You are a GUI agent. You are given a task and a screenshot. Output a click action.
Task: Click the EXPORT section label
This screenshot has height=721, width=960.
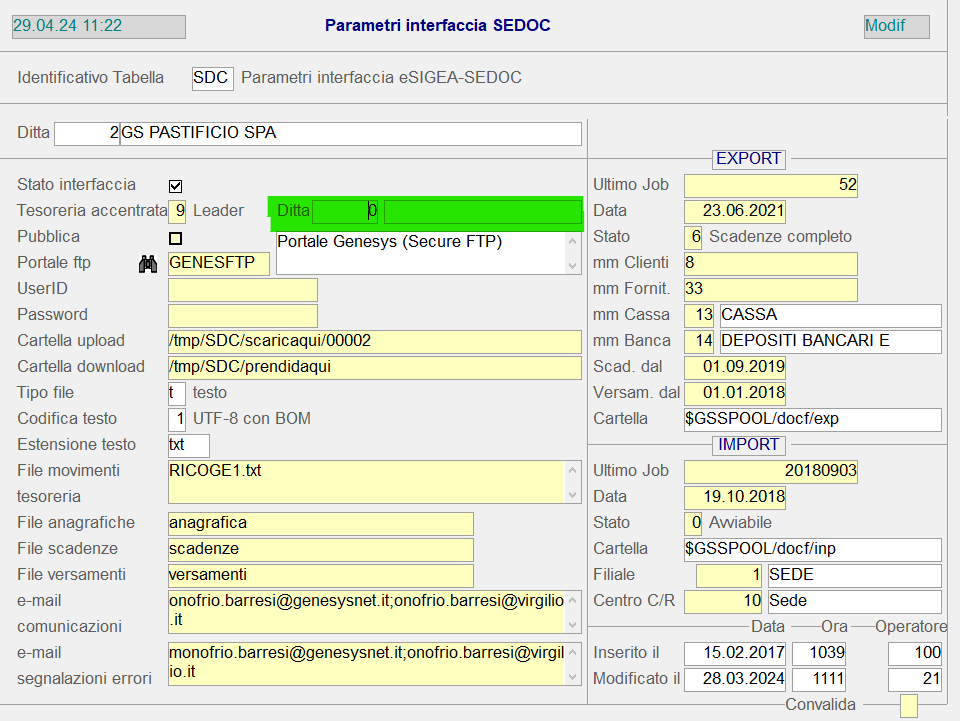click(749, 158)
